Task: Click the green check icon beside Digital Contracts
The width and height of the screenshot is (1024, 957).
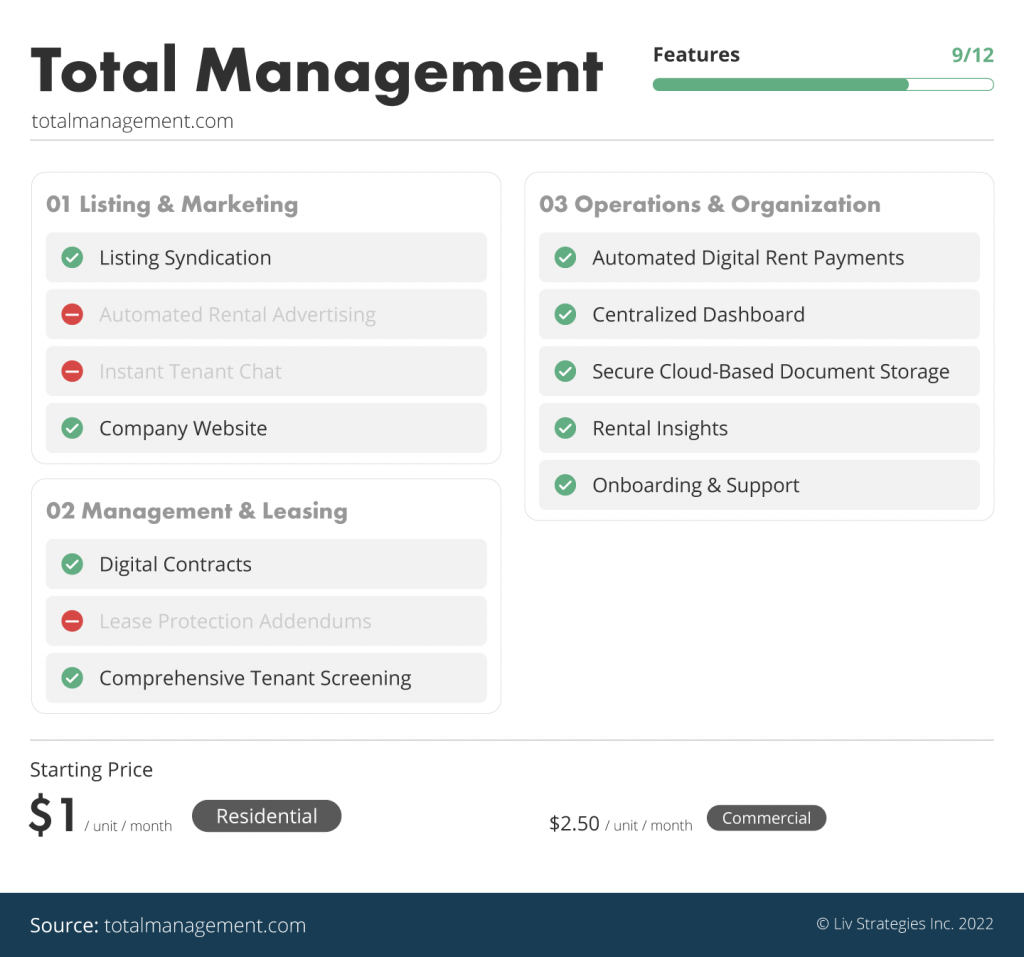Action: [72, 564]
